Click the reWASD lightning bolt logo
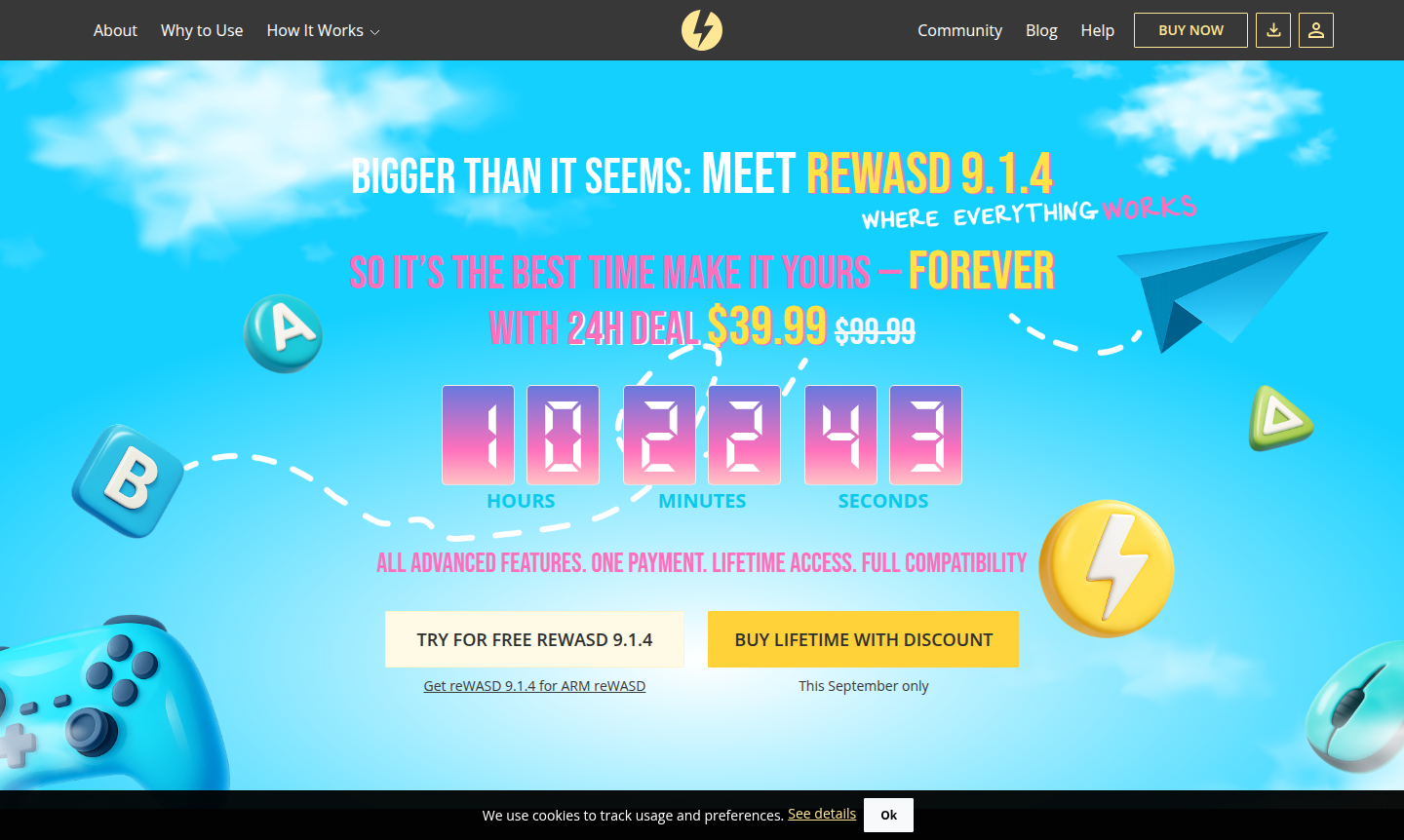Screen dimensions: 1404x840 (702, 30)
